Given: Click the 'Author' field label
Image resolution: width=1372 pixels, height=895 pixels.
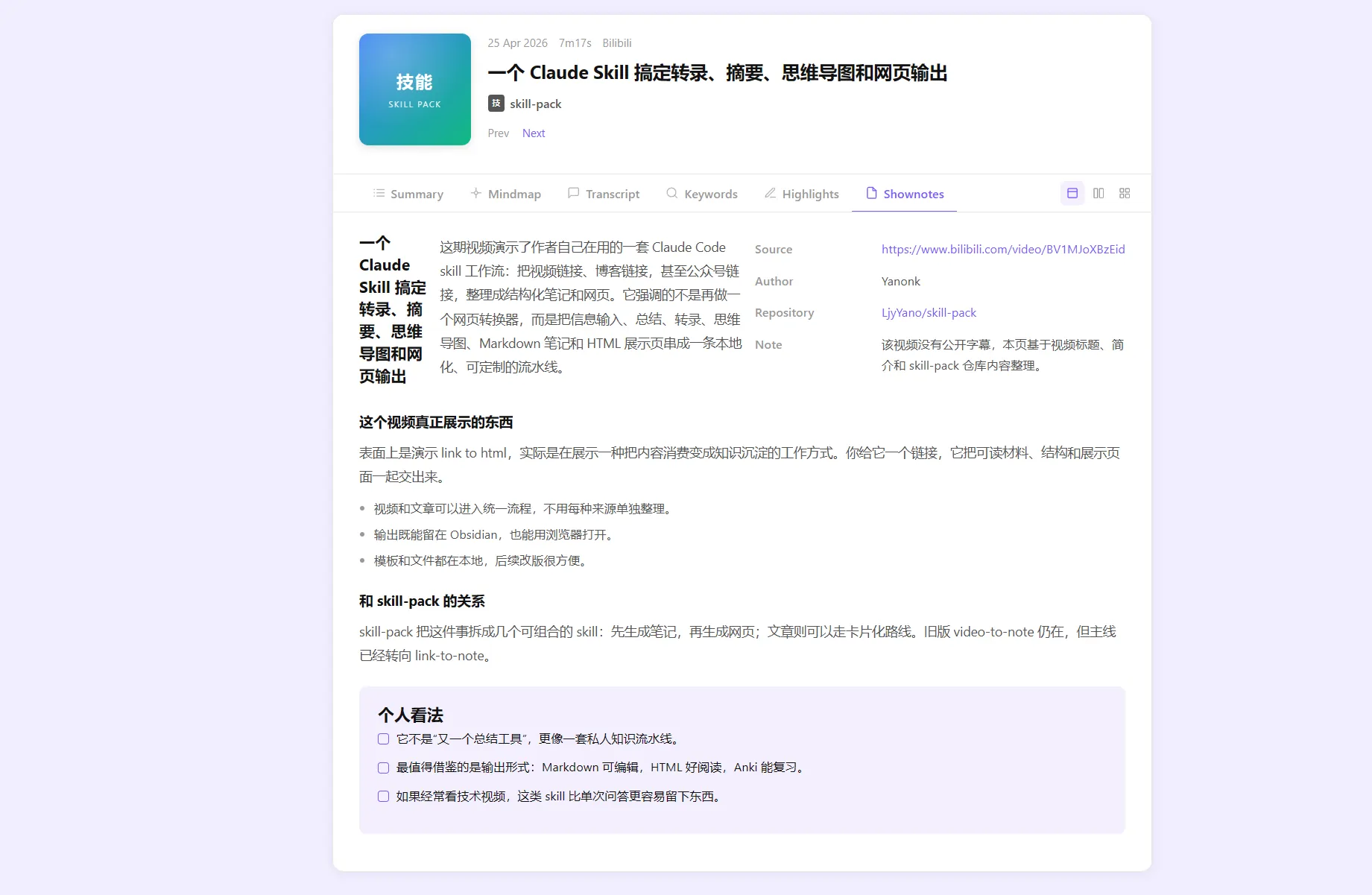Looking at the screenshot, I should 774,282.
